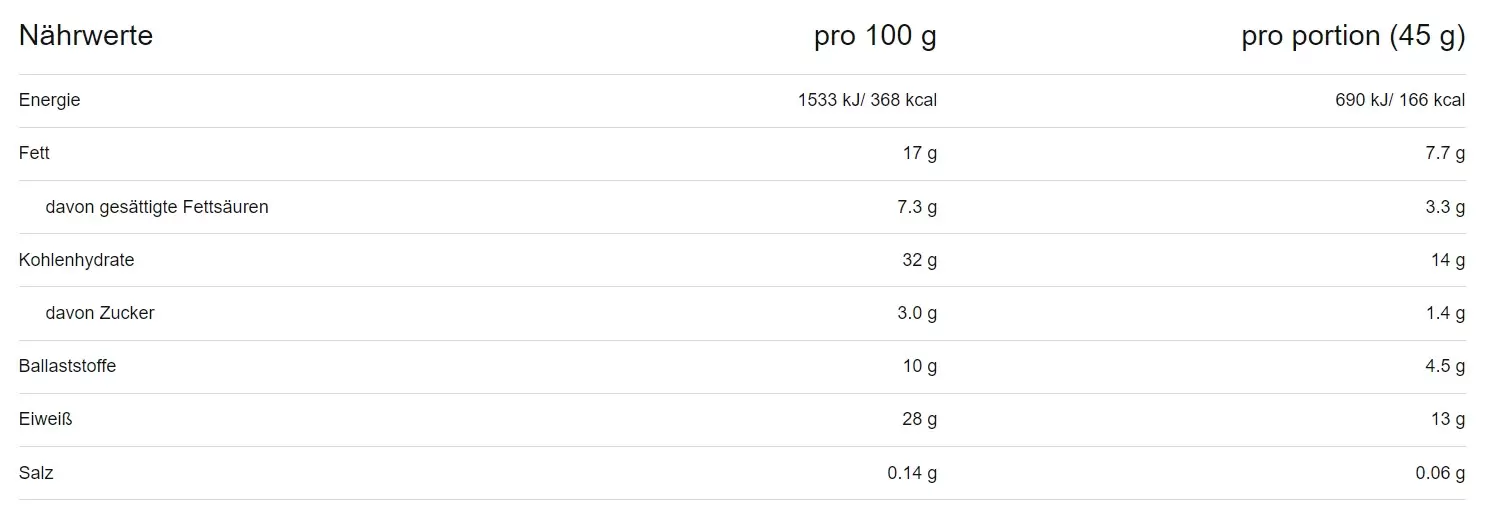Click the Nährwerte table heading
Image resolution: width=1497 pixels, height=520 pixels.
coord(86,36)
